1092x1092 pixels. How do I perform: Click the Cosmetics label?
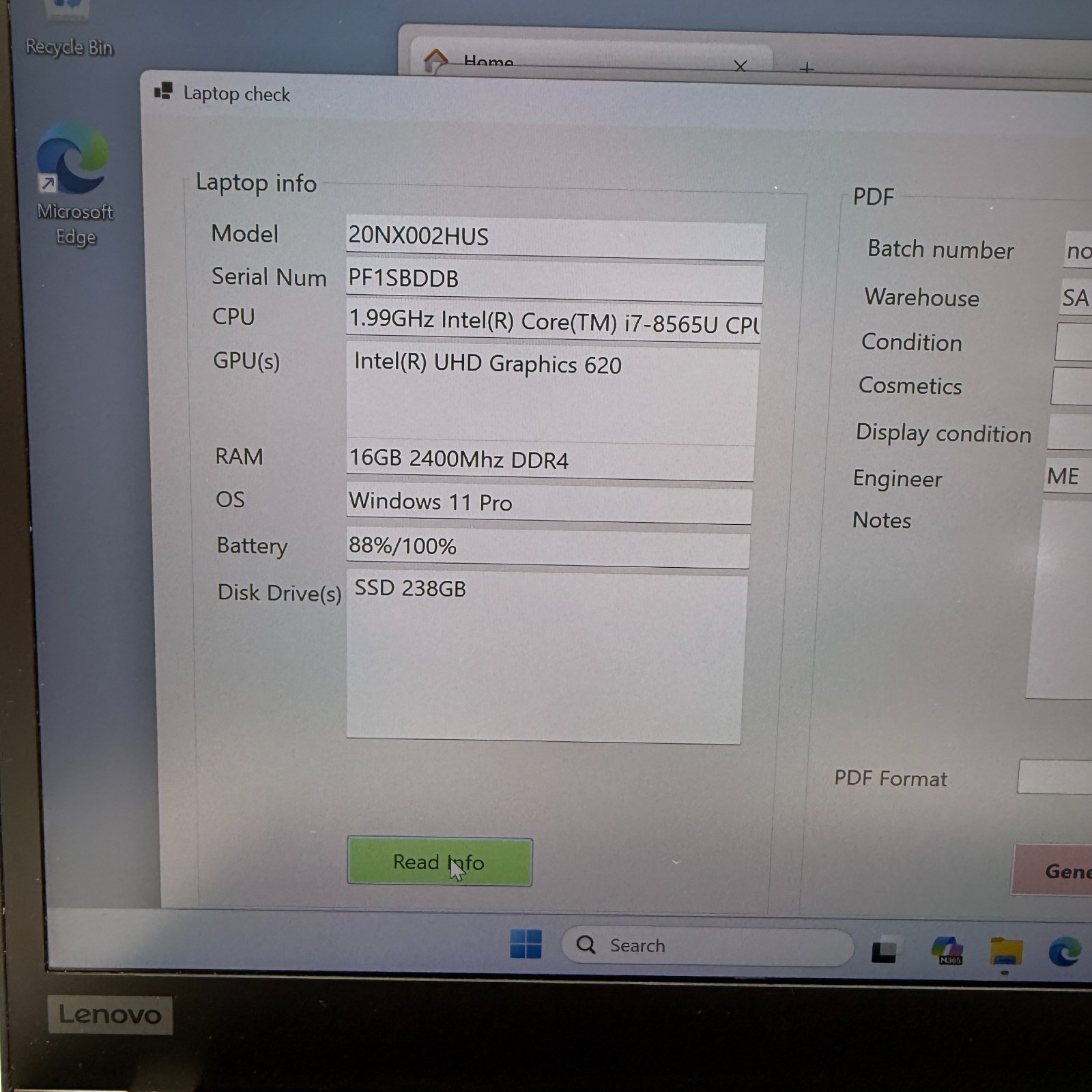coord(910,386)
